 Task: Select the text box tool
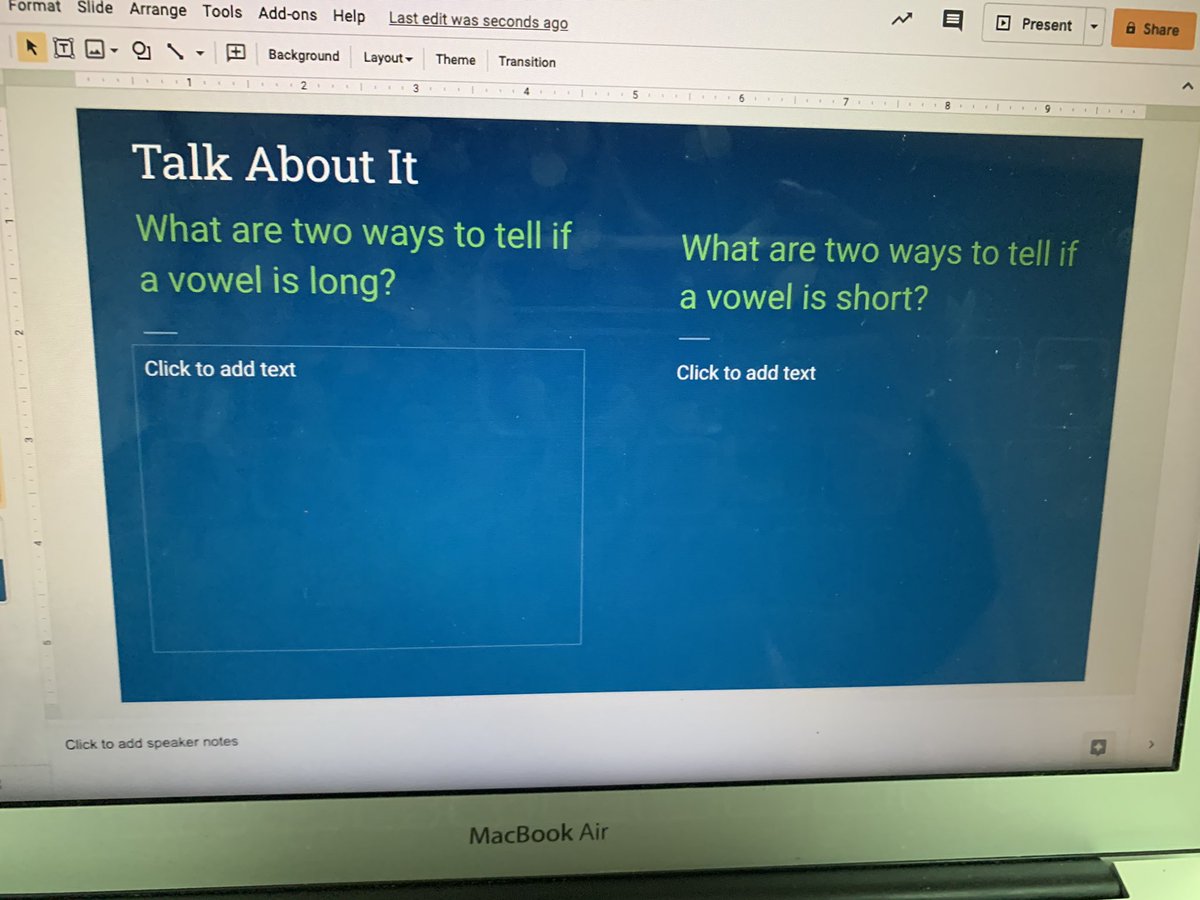tap(63, 47)
